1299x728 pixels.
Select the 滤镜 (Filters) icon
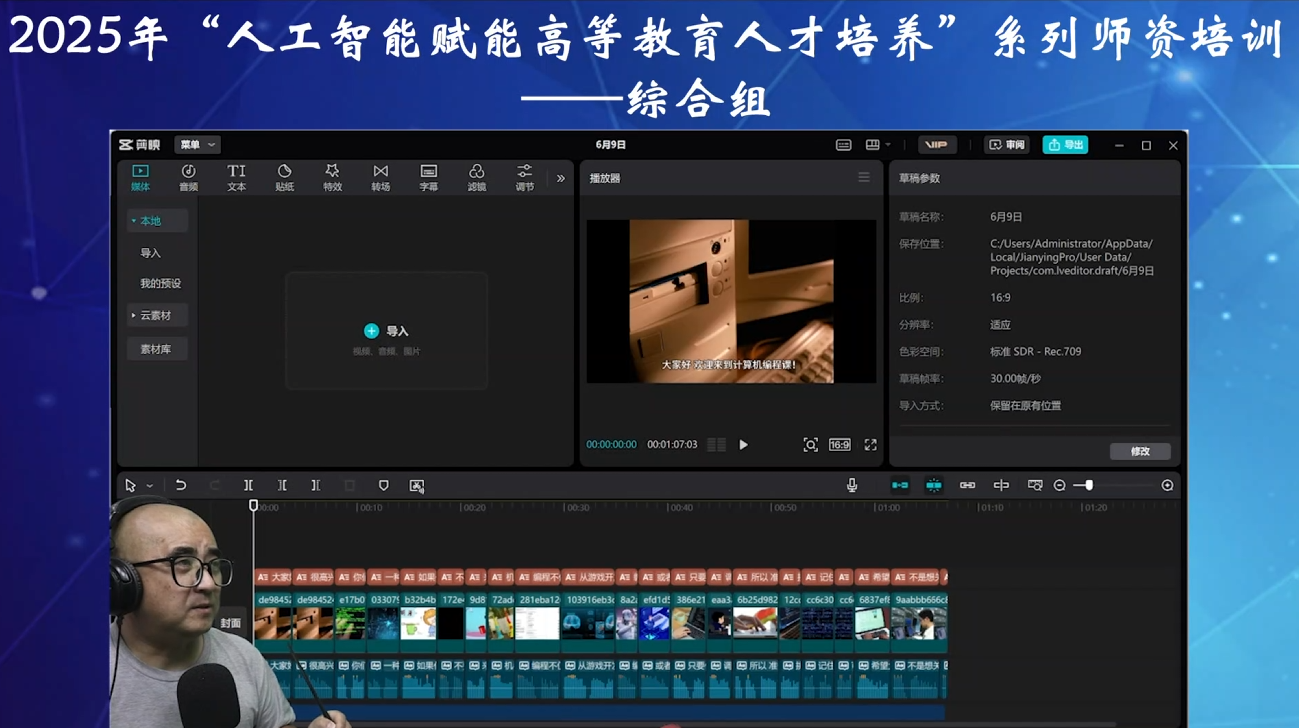(476, 176)
